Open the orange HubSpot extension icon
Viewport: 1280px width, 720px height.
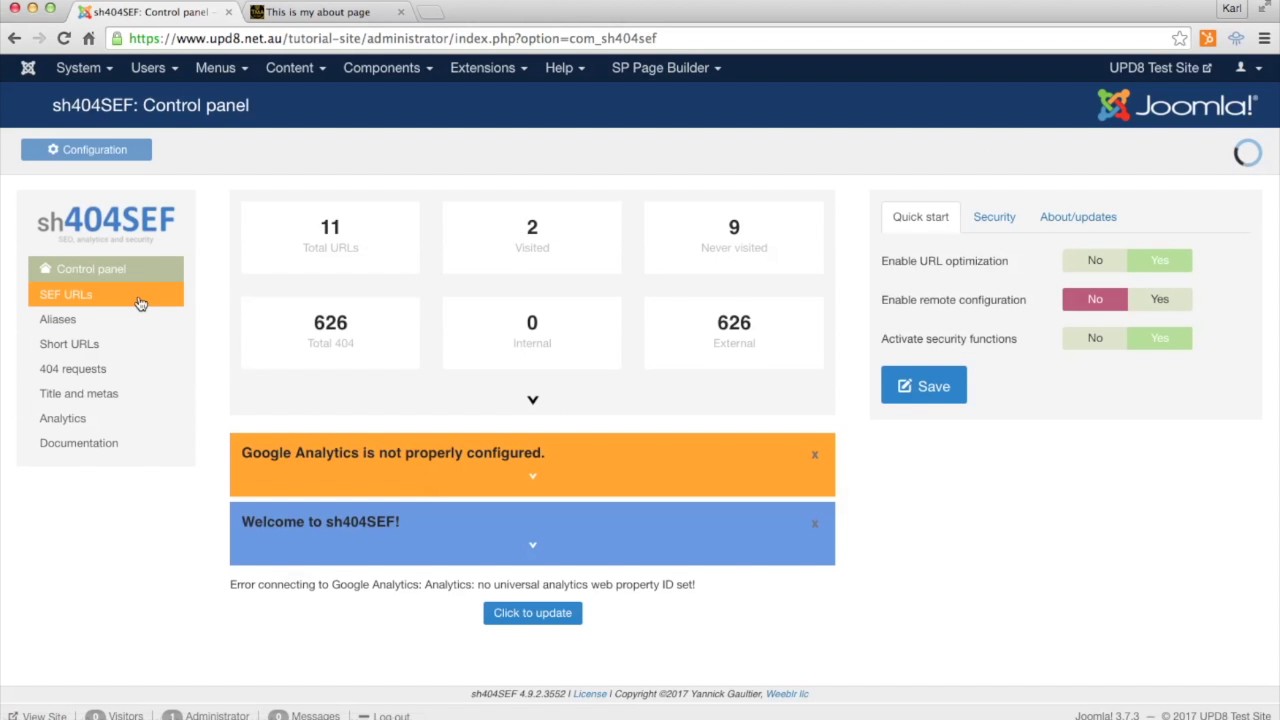pyautogui.click(x=1208, y=38)
